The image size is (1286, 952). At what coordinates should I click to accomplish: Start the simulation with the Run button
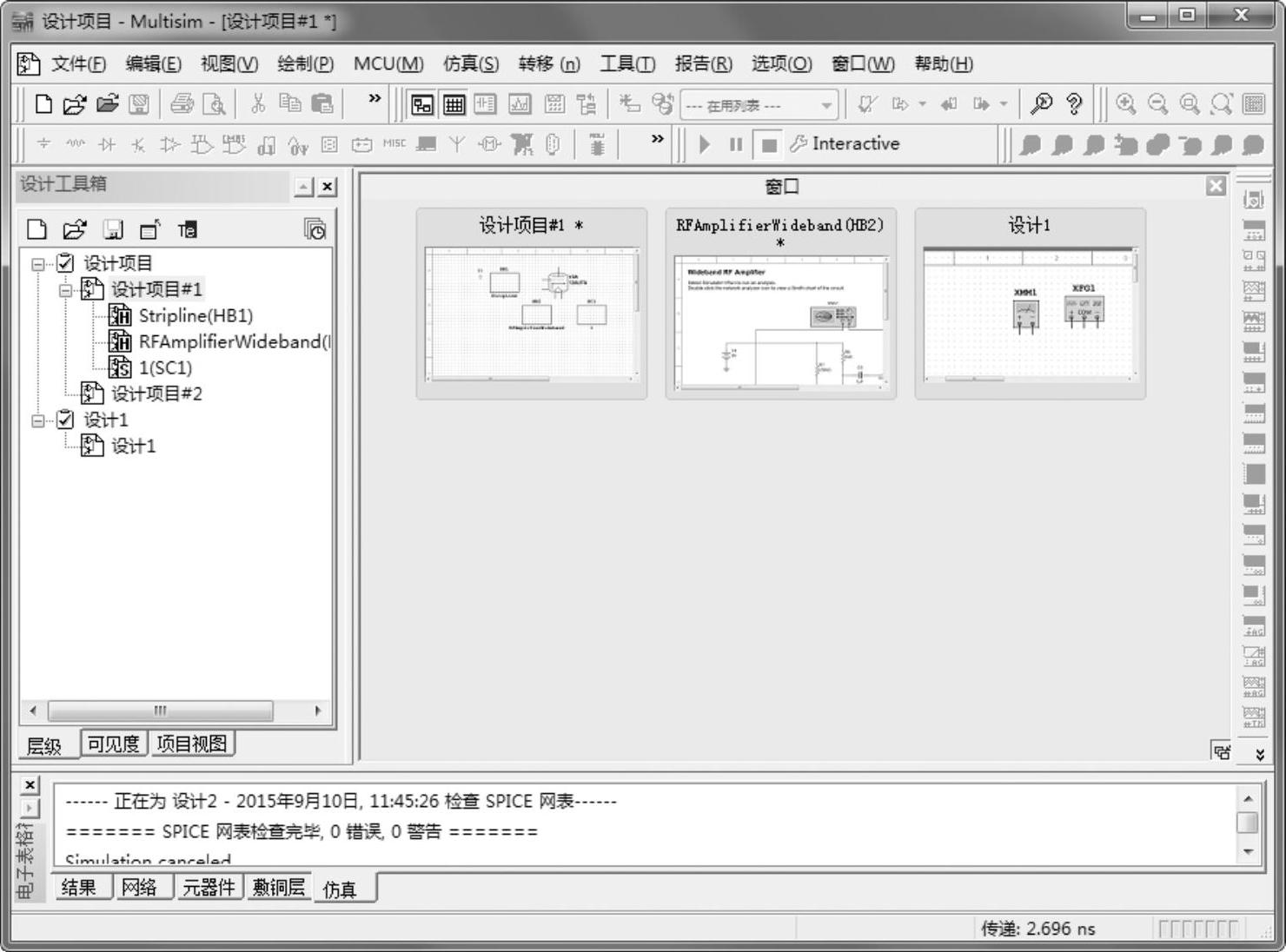[705, 144]
